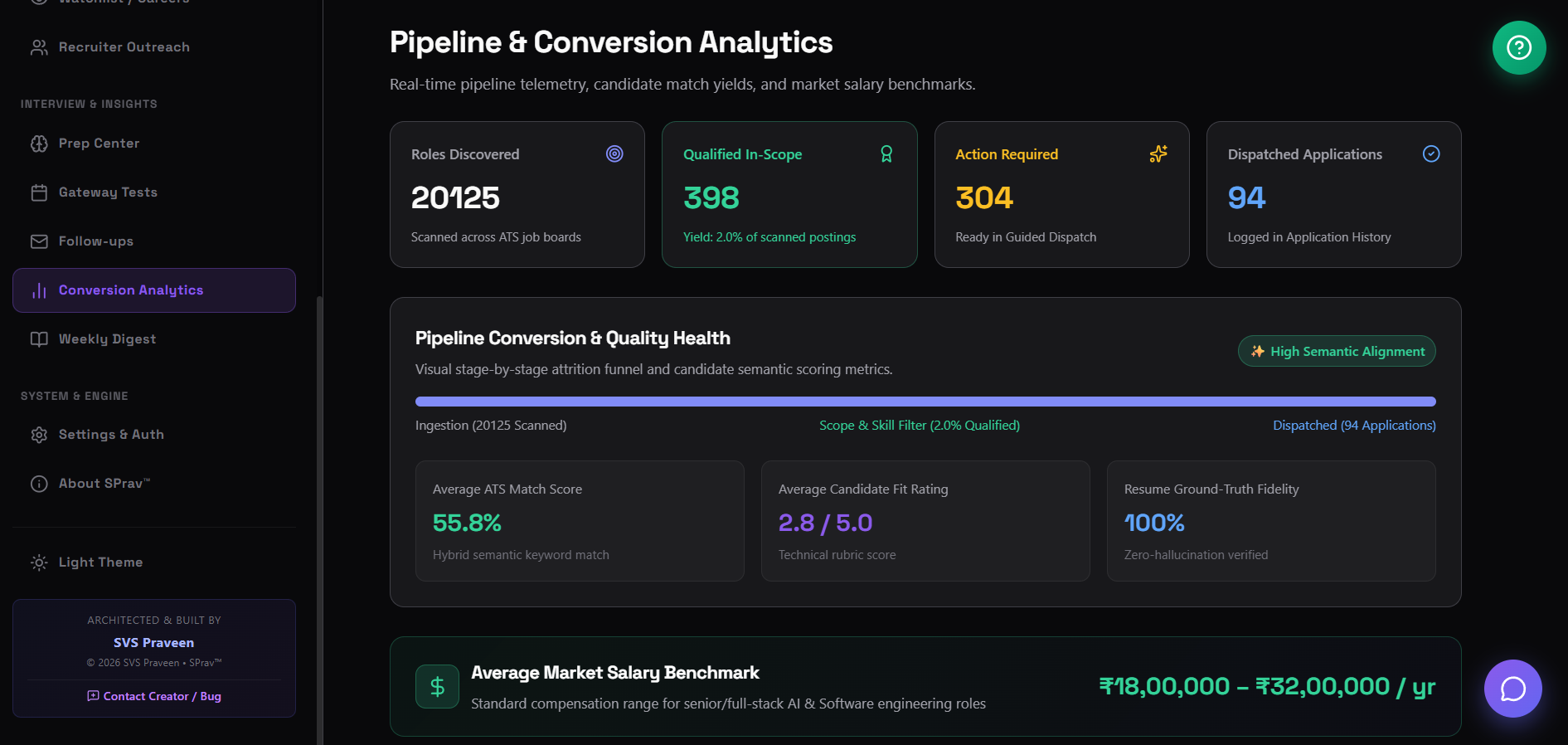The height and width of the screenshot is (745, 1568).
Task: Click the Settings & Auth gear icon
Action: tap(39, 435)
